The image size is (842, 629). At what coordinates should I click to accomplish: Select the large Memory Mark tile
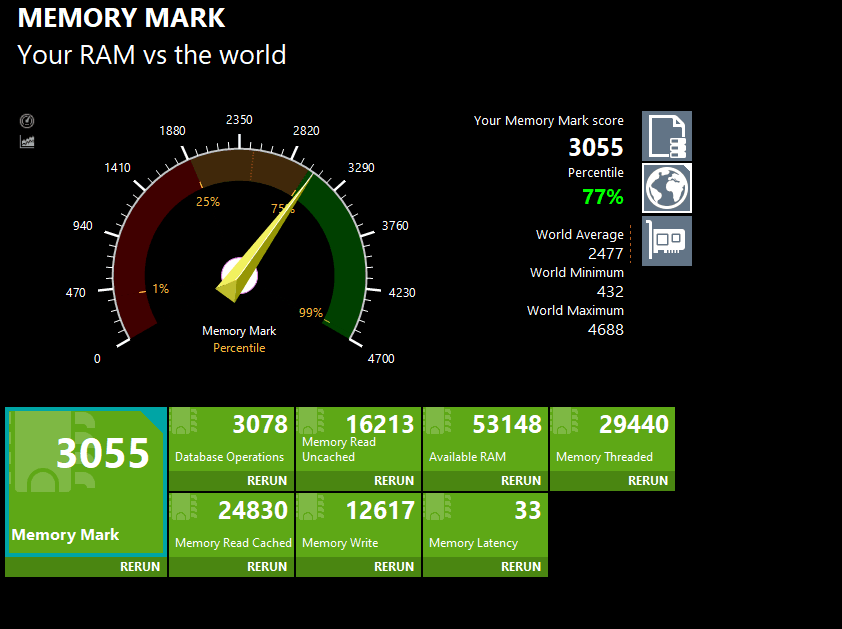click(x=85, y=482)
